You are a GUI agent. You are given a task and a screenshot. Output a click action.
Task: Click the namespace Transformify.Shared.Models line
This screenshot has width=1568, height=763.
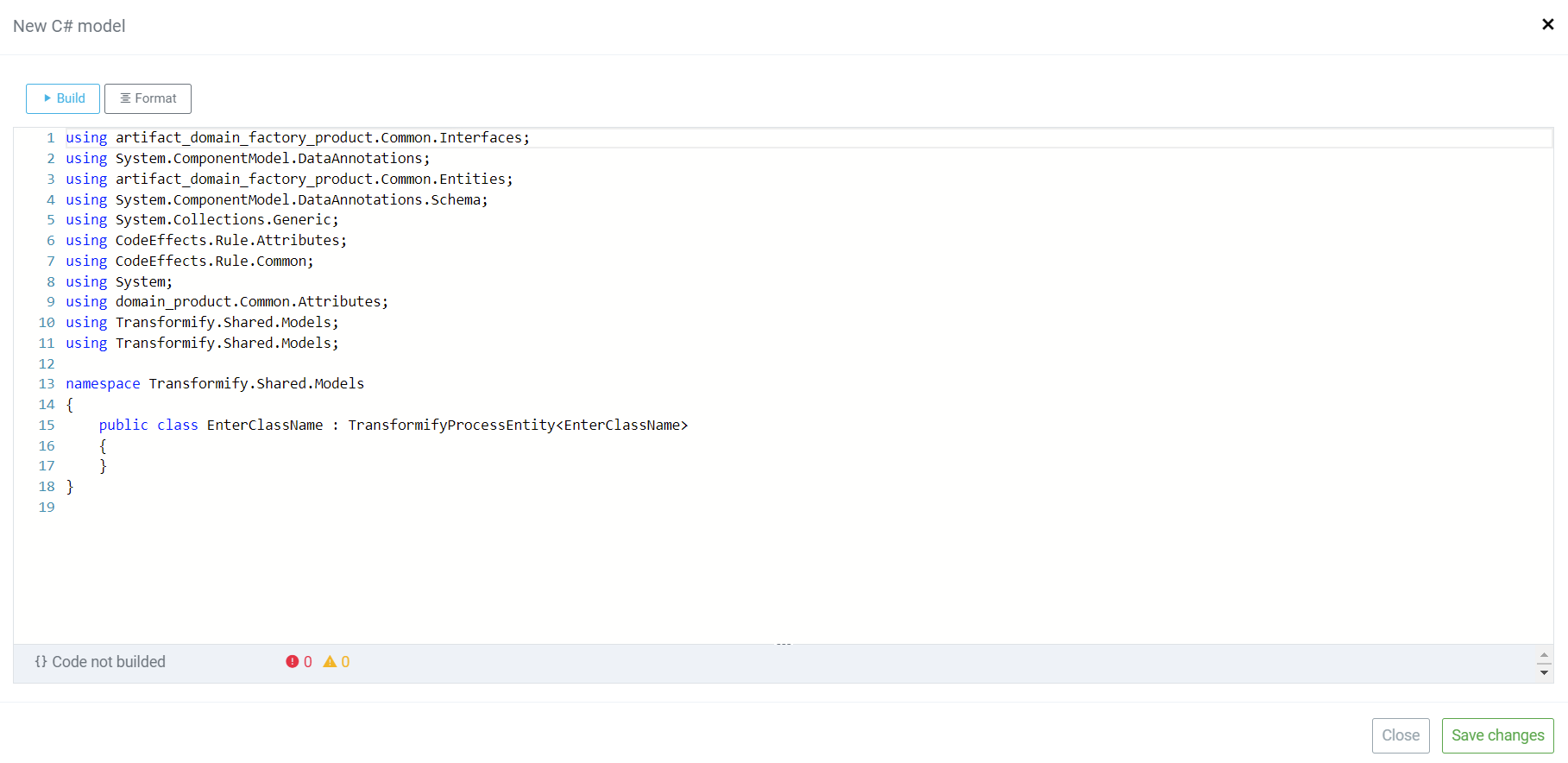(215, 384)
